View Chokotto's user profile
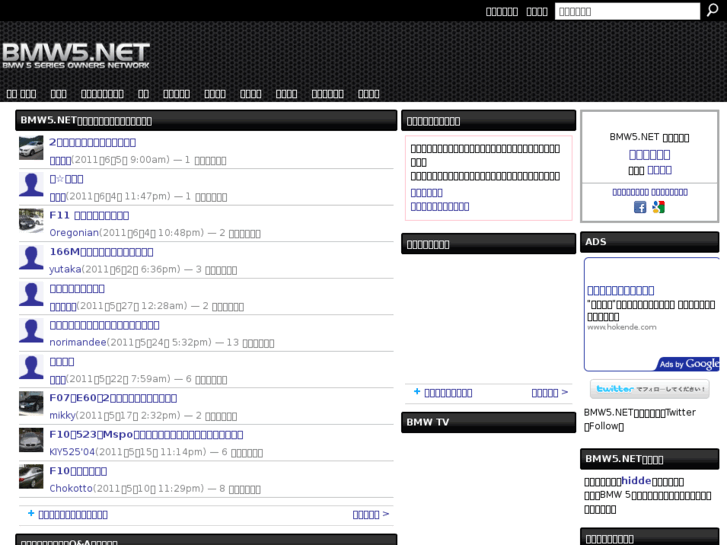Screen dimensions: 727x545 [x=71, y=488]
